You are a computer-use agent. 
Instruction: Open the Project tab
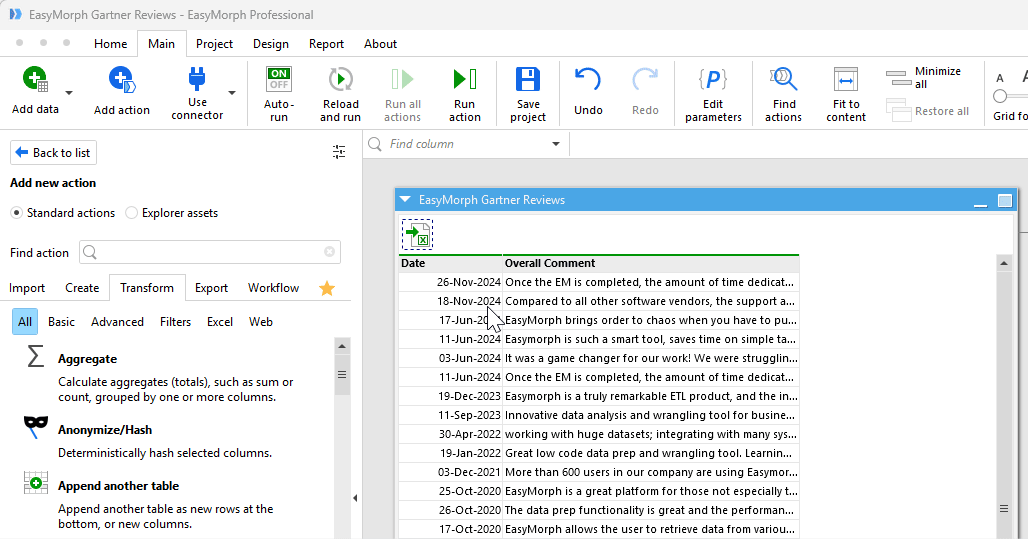coord(214,44)
